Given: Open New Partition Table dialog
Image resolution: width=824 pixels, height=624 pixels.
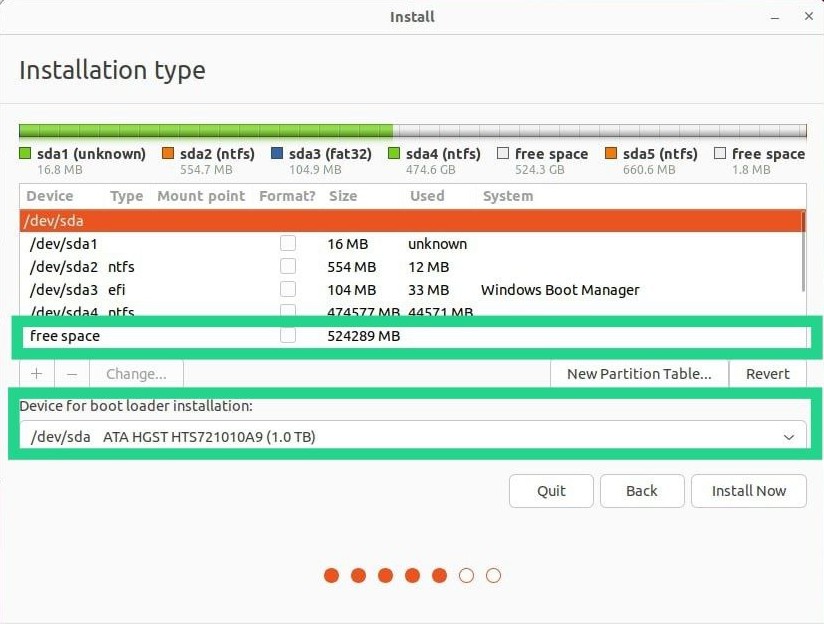Looking at the screenshot, I should tap(639, 374).
